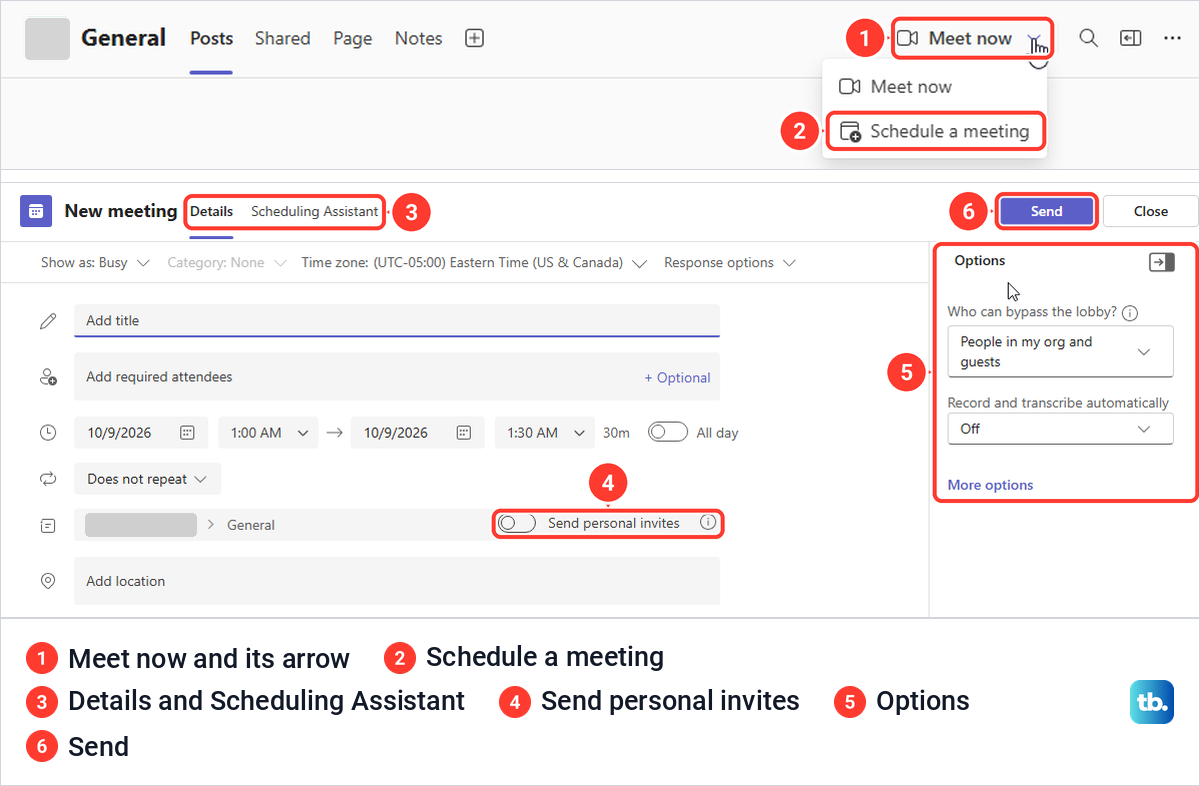
Task: Click the camera icon in Meet now button
Action: point(907,38)
